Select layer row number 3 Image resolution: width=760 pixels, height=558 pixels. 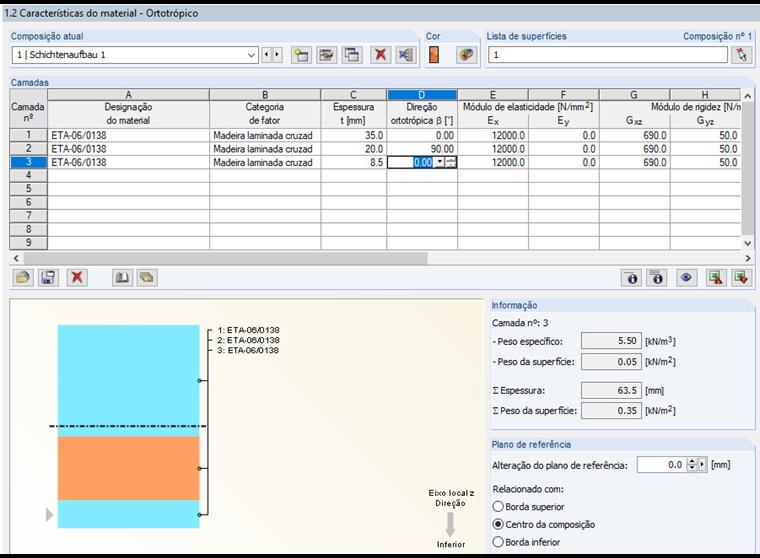pos(29,162)
